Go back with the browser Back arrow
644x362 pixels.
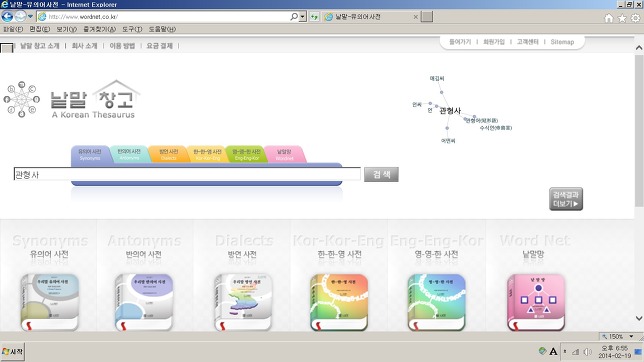pos(7,16)
